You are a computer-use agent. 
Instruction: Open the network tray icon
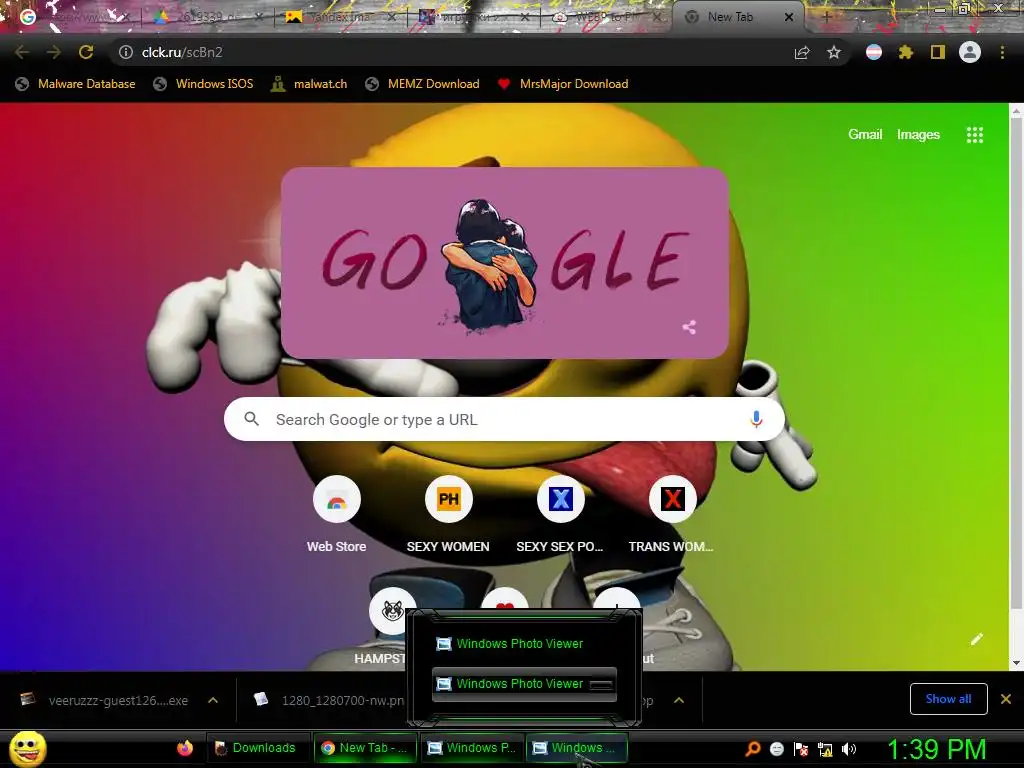coord(825,748)
